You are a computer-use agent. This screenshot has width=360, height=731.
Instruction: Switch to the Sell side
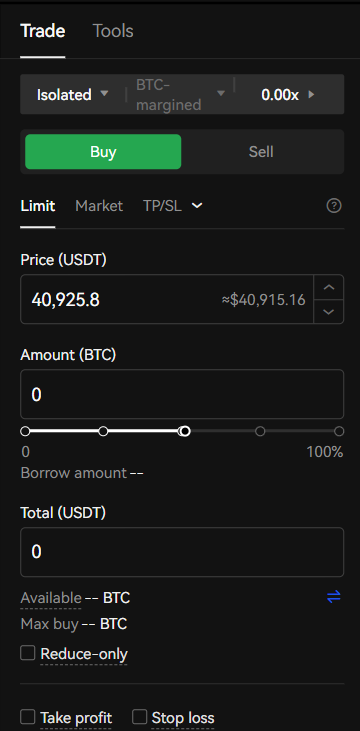click(x=261, y=152)
